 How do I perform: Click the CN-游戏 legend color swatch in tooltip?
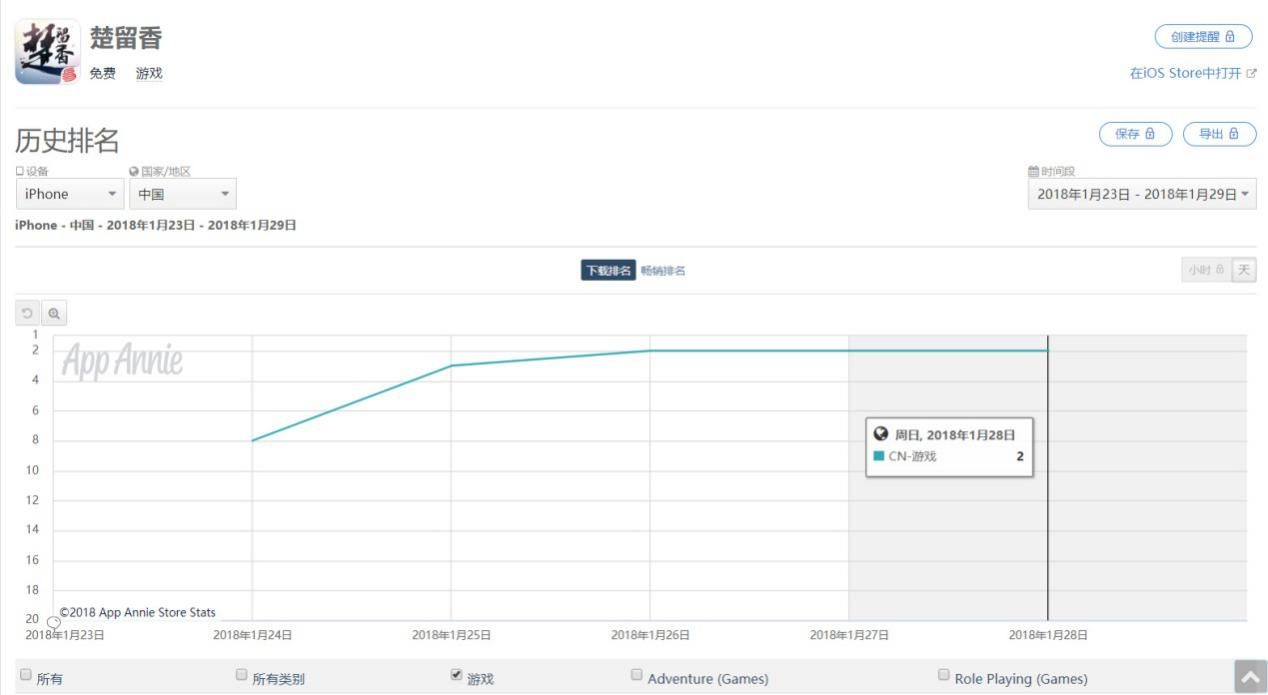879,456
